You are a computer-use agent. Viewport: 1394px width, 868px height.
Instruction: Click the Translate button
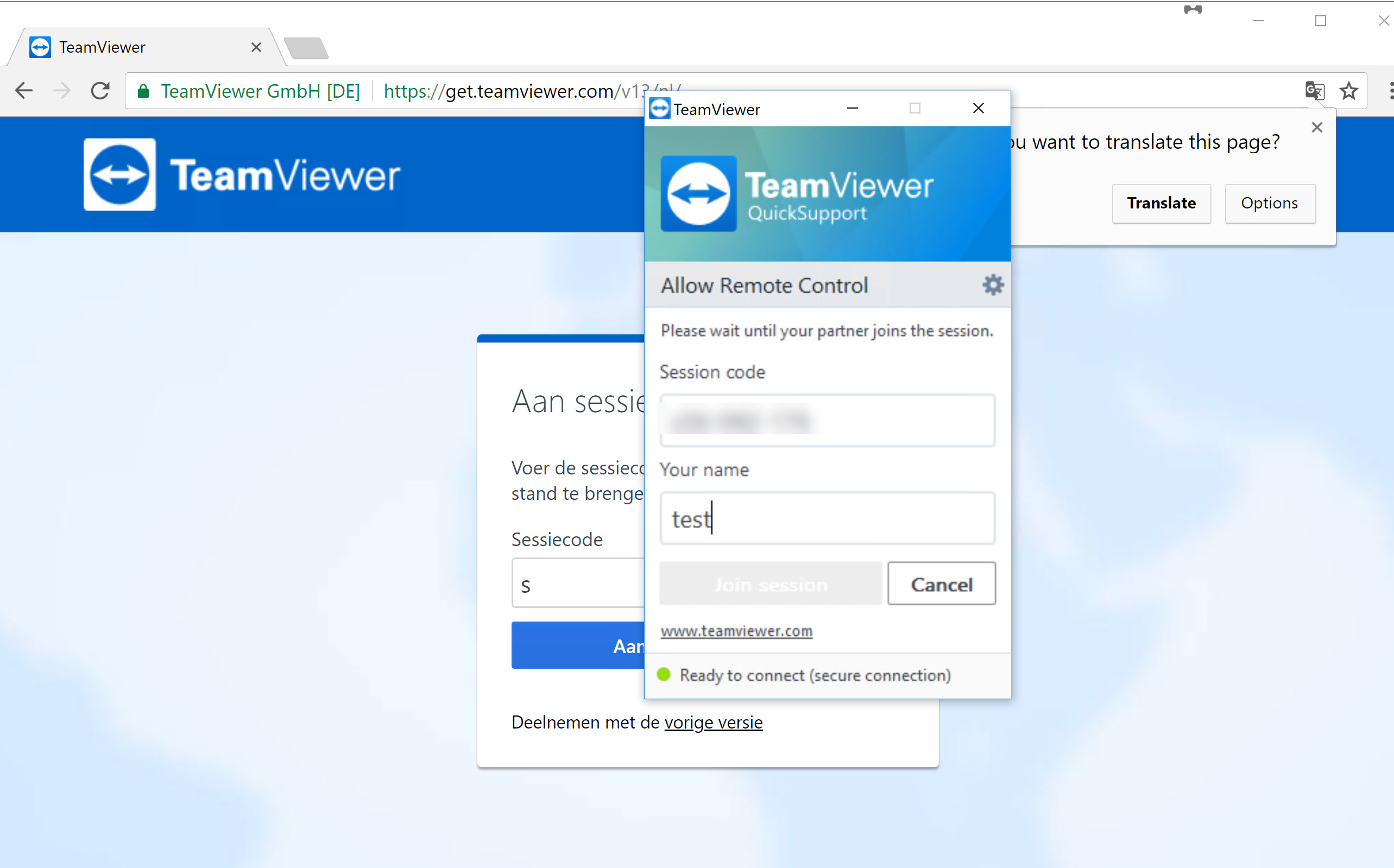[1162, 203]
